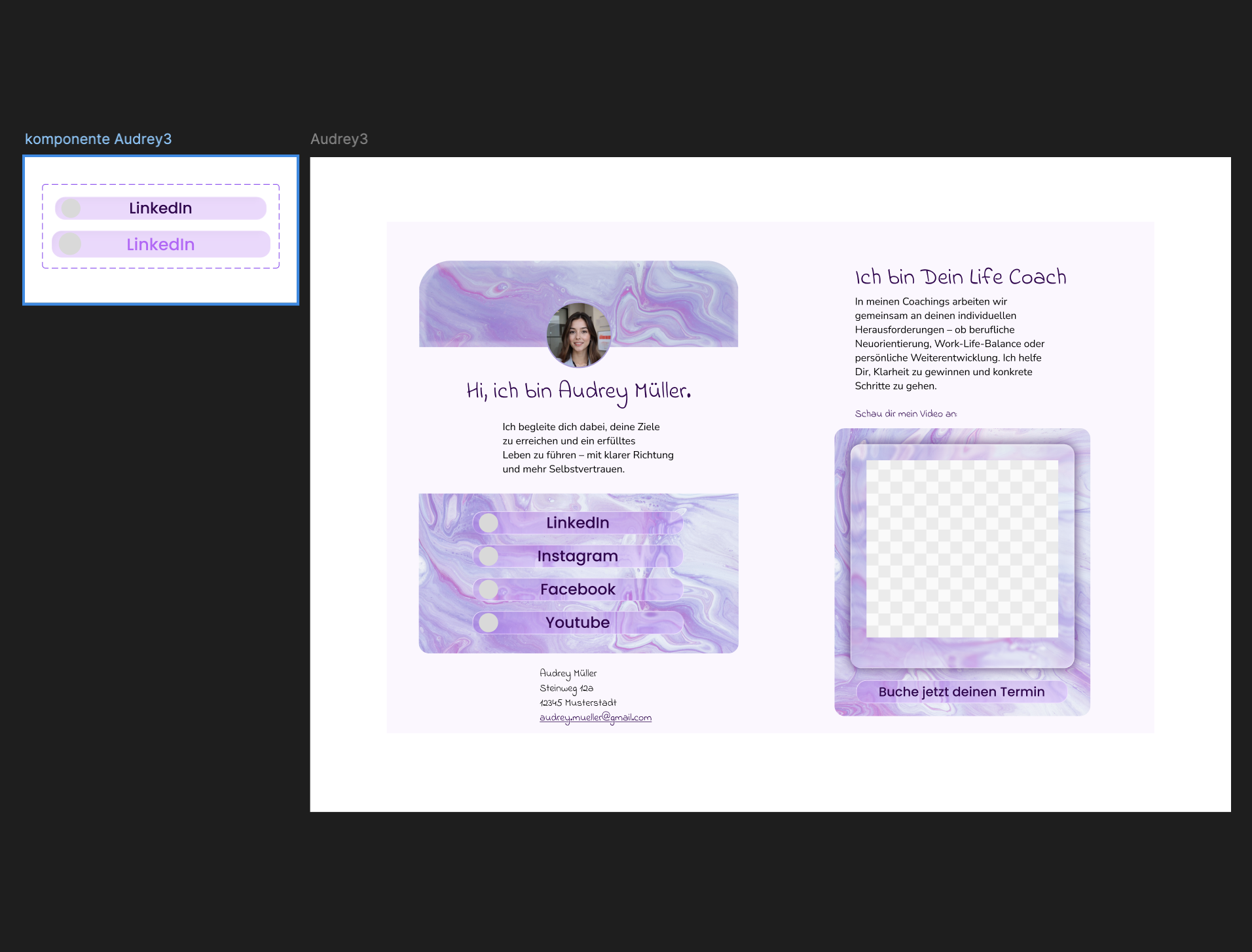Open the audrey.mueller@gmail.com email link
Screen dimensions: 1252x952
pos(595,718)
